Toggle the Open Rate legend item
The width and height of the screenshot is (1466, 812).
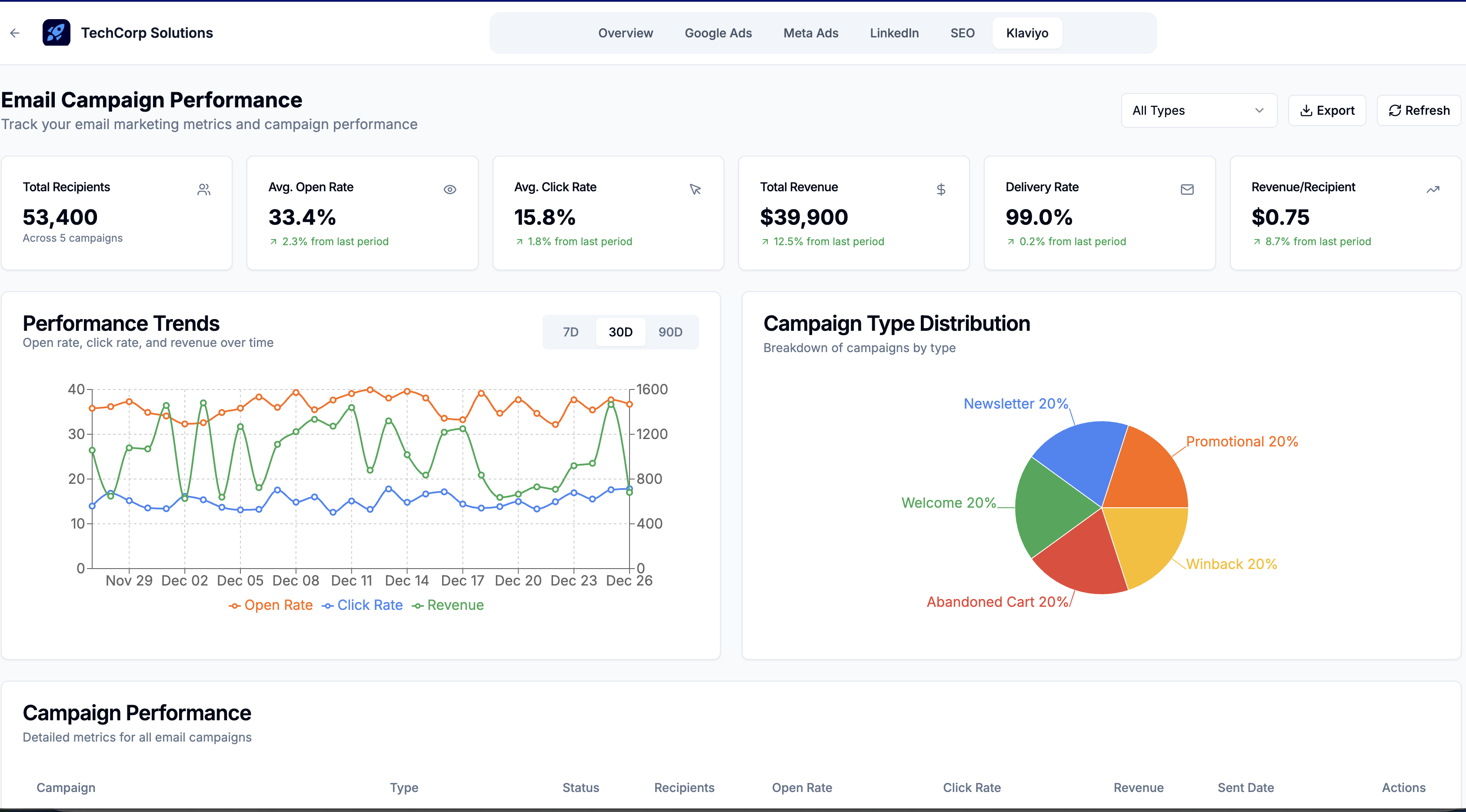(x=271, y=605)
